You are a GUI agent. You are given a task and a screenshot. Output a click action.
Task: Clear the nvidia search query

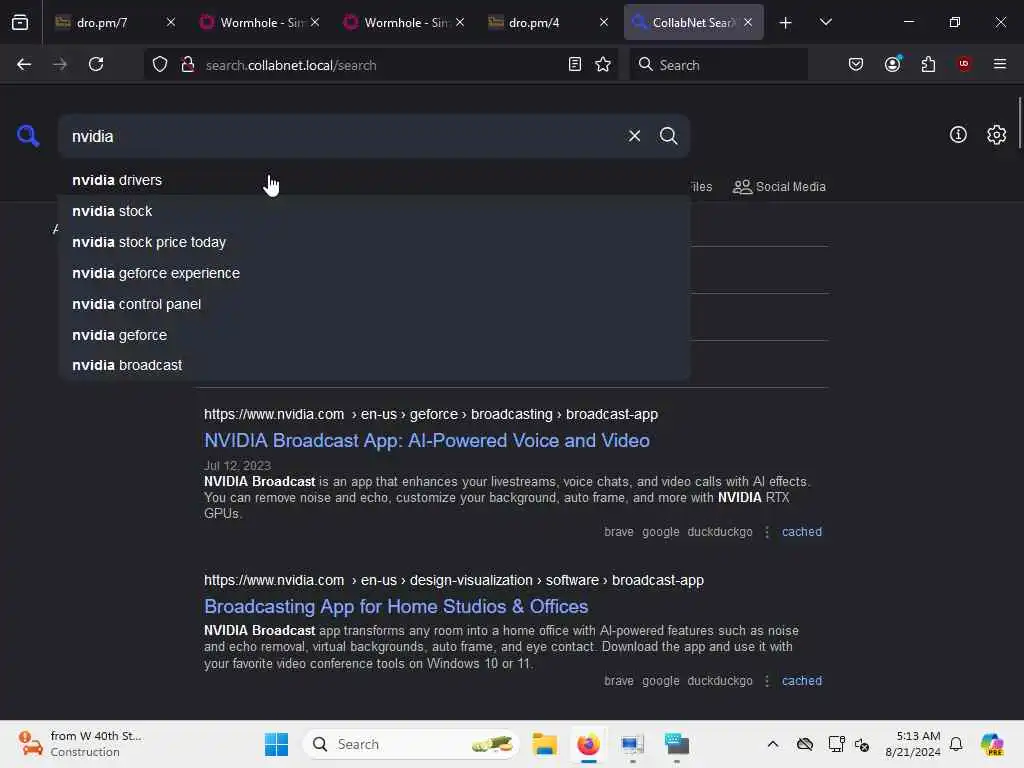click(x=634, y=136)
